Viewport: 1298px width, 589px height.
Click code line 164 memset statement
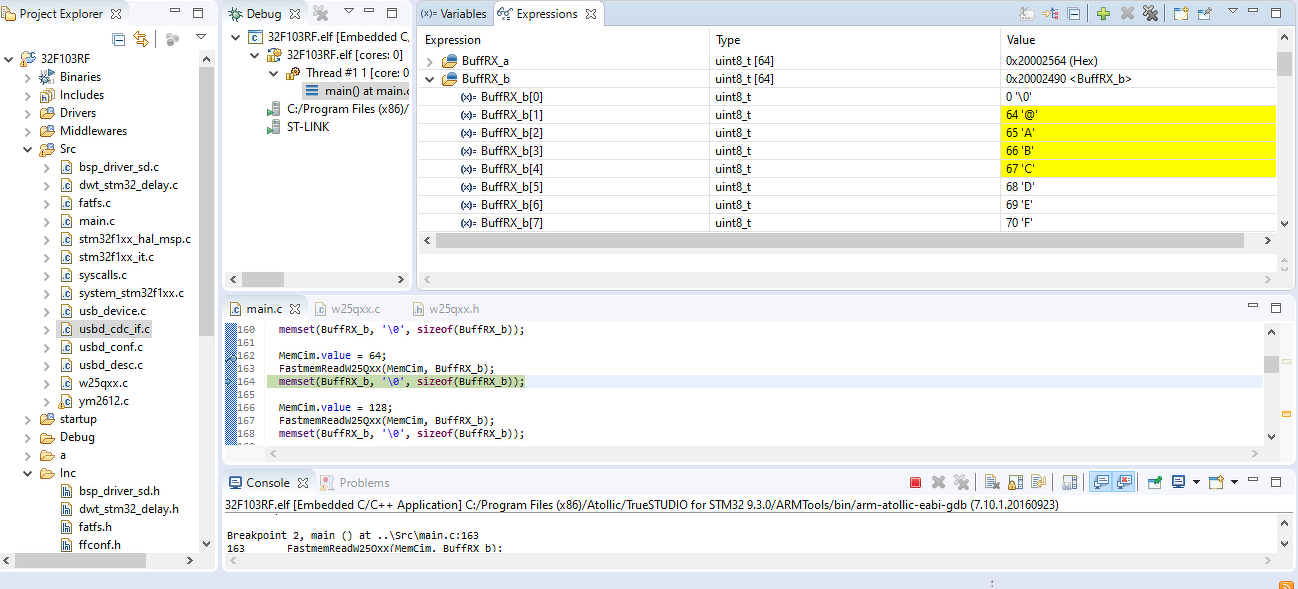point(401,381)
